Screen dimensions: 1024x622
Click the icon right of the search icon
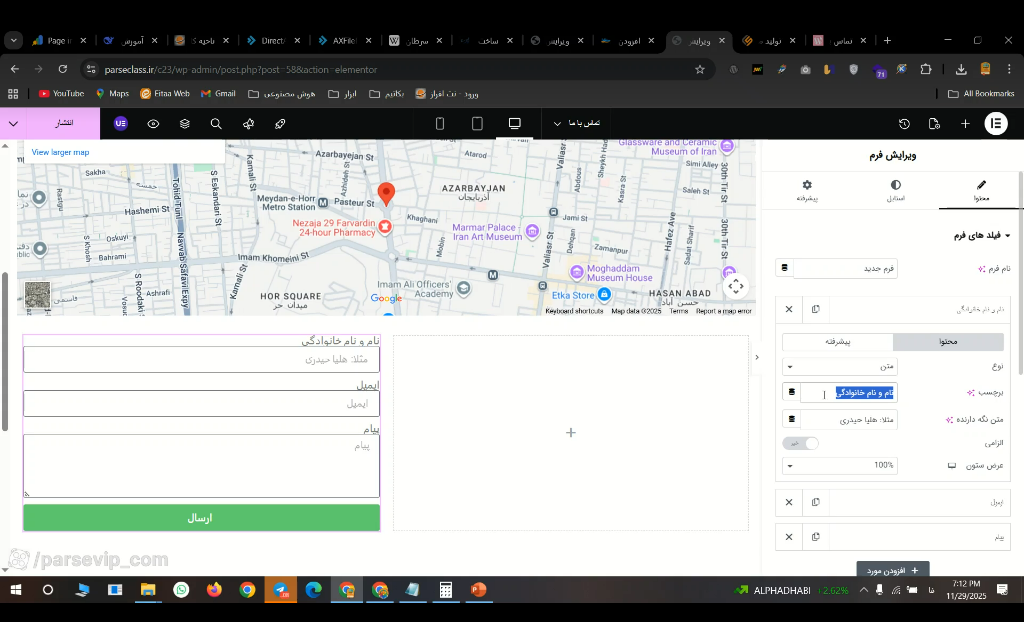tap(248, 123)
